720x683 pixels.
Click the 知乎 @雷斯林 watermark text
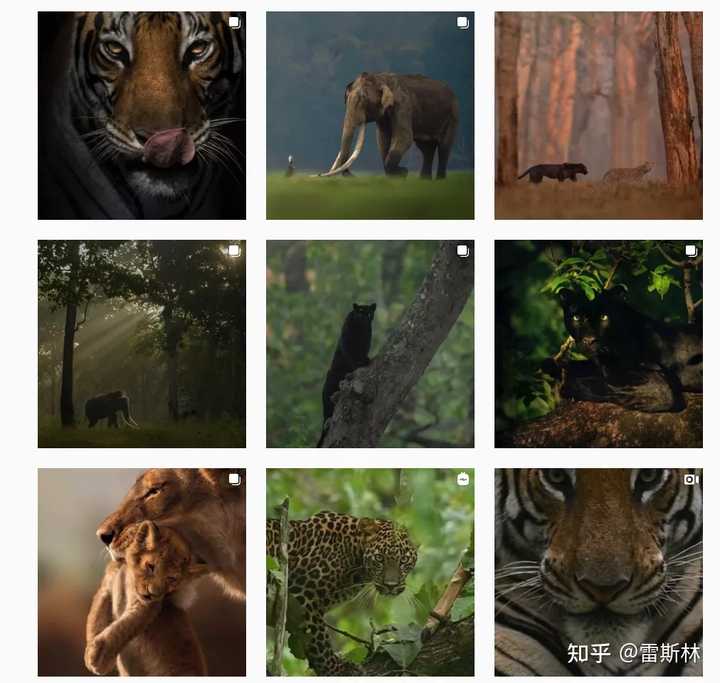pos(633,653)
